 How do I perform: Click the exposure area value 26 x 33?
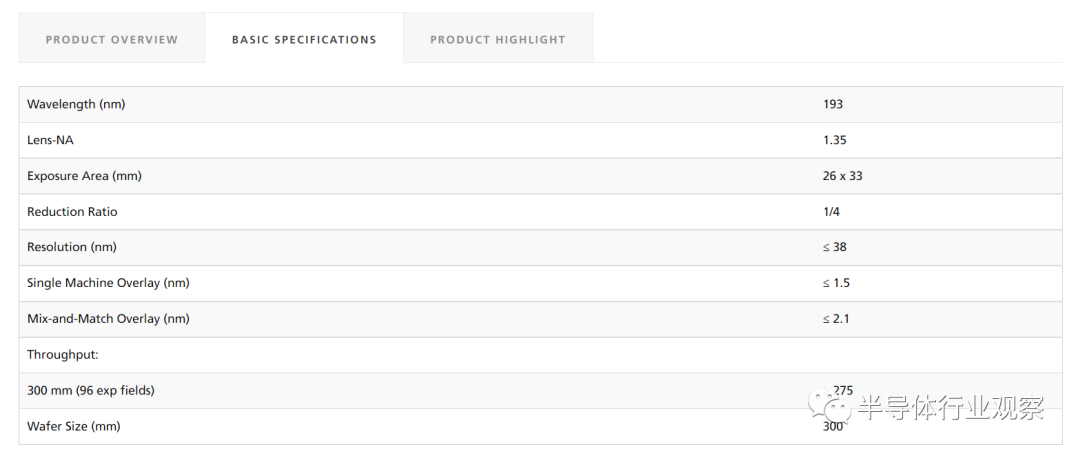tap(842, 176)
